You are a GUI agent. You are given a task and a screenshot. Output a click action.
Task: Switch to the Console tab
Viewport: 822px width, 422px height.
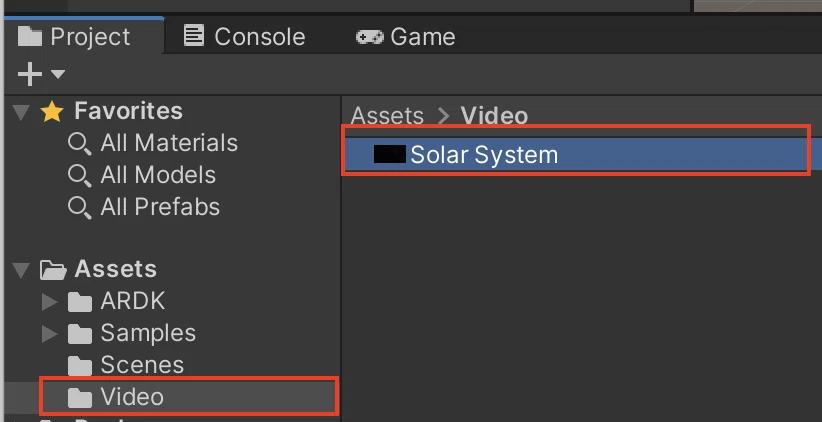coord(244,37)
